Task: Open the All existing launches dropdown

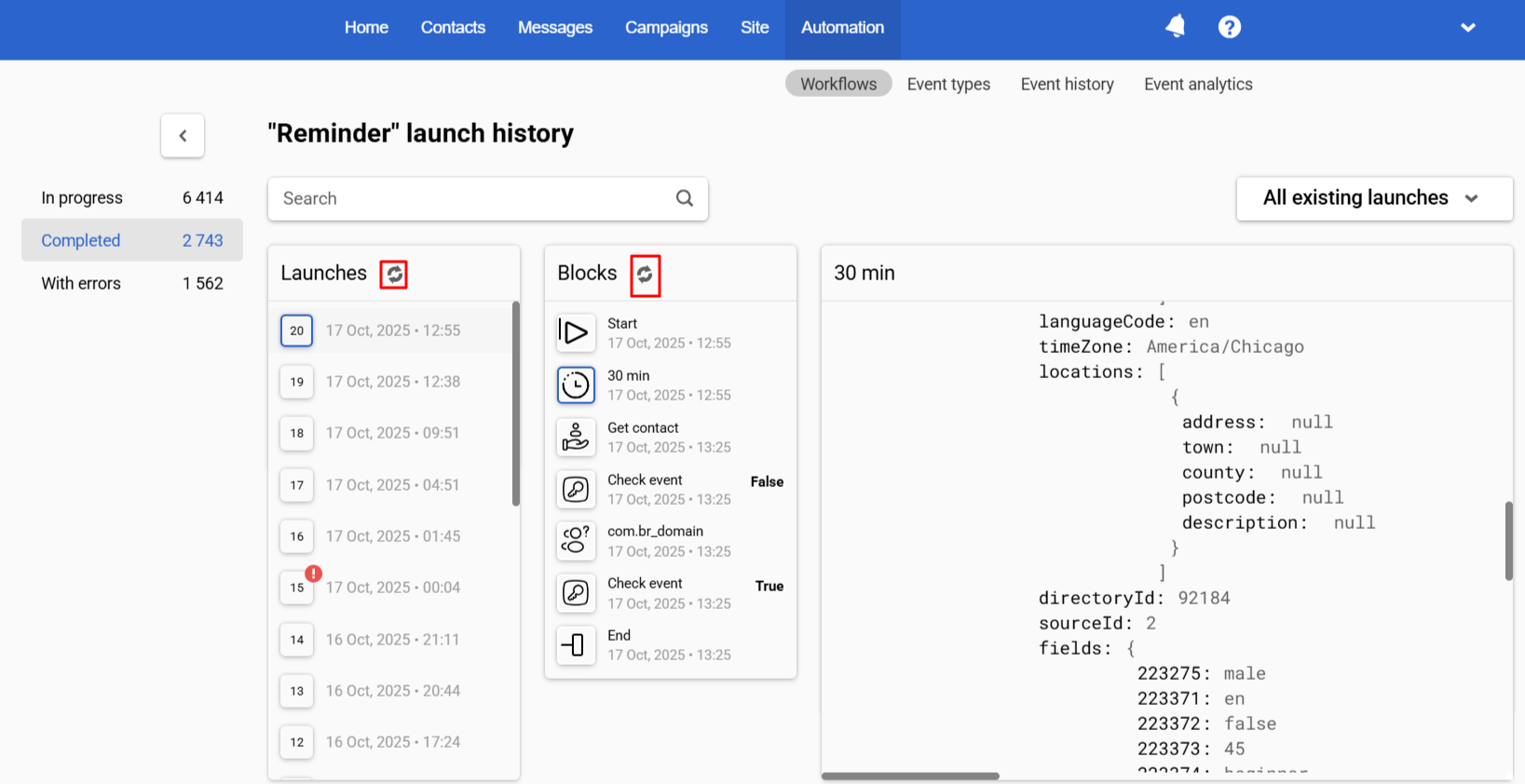Action: [x=1374, y=198]
